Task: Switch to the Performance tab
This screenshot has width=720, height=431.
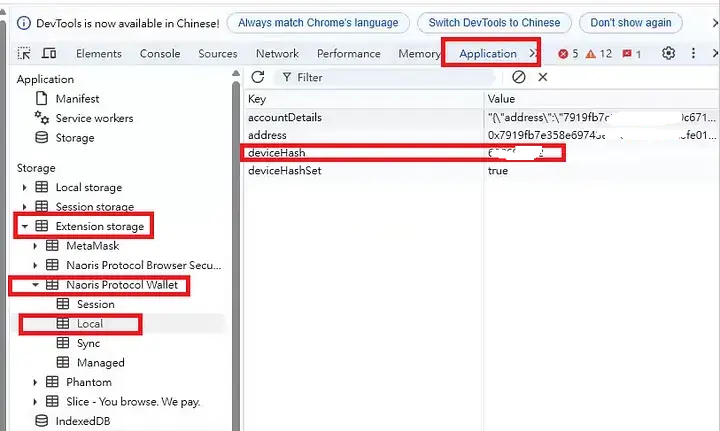Action: point(349,54)
